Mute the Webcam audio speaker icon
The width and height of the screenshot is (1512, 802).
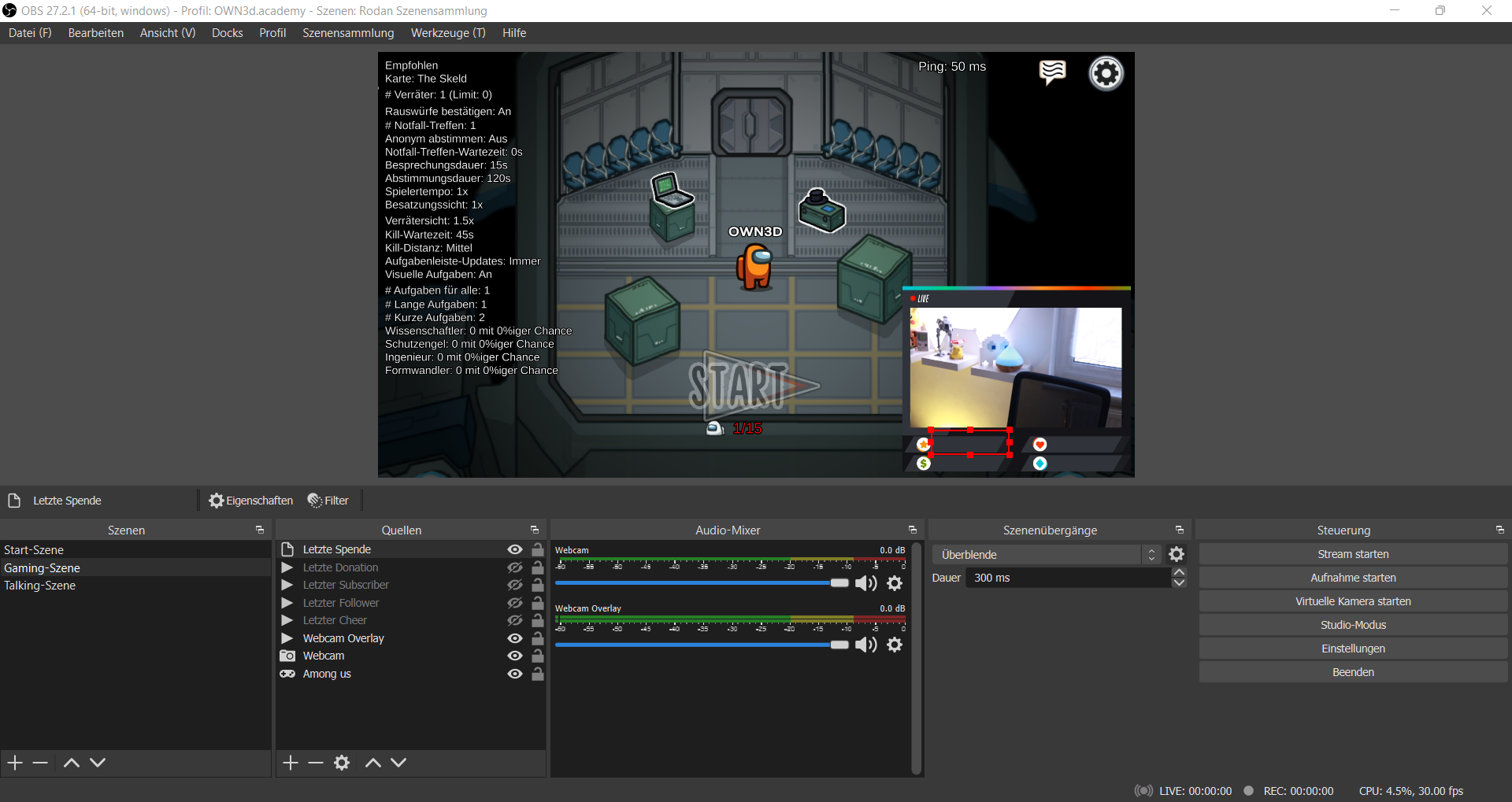(865, 583)
